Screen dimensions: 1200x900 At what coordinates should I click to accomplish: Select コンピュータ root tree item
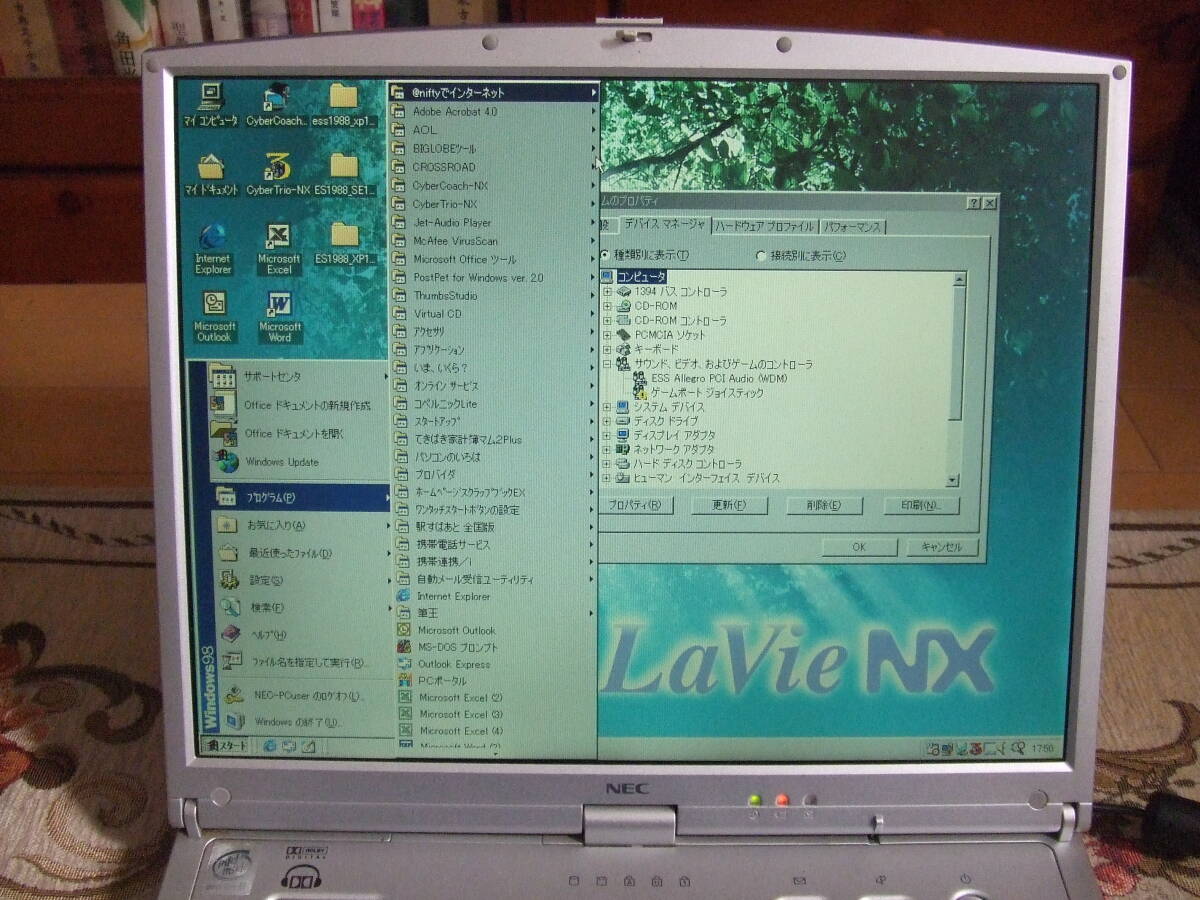click(641, 277)
